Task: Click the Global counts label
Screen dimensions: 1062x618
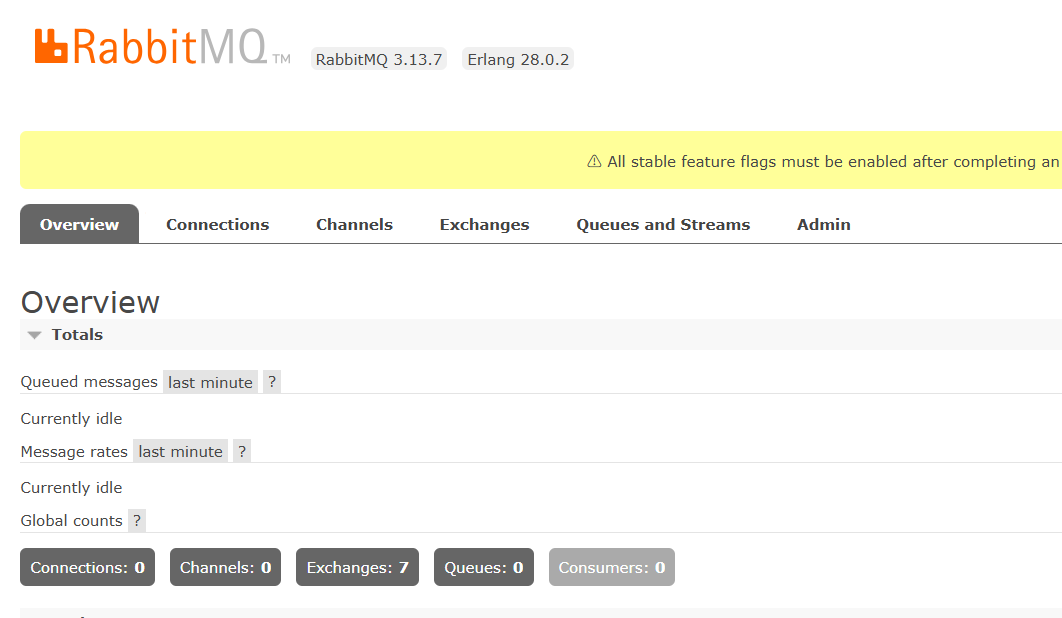Action: click(x=71, y=520)
